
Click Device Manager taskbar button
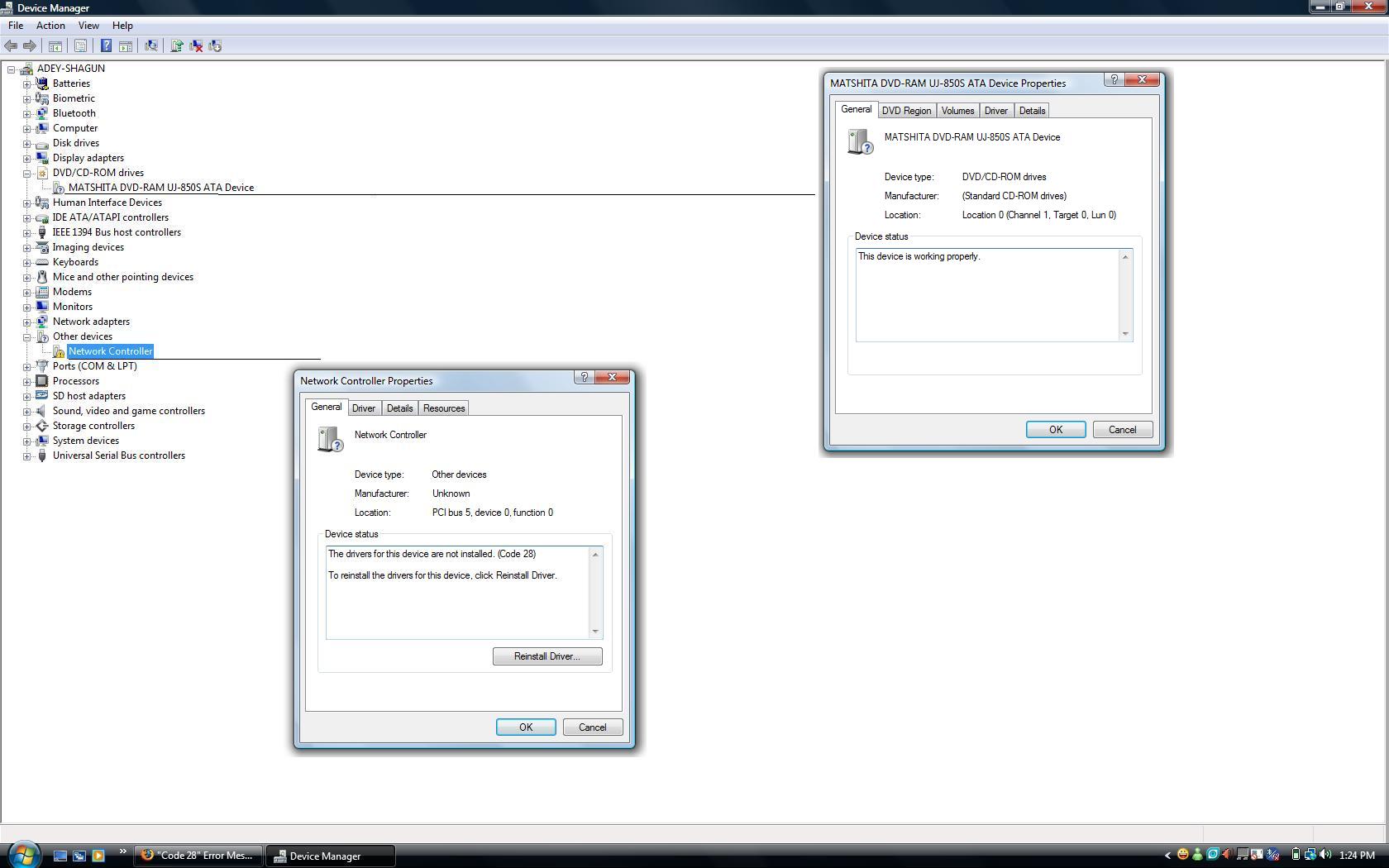(330, 856)
